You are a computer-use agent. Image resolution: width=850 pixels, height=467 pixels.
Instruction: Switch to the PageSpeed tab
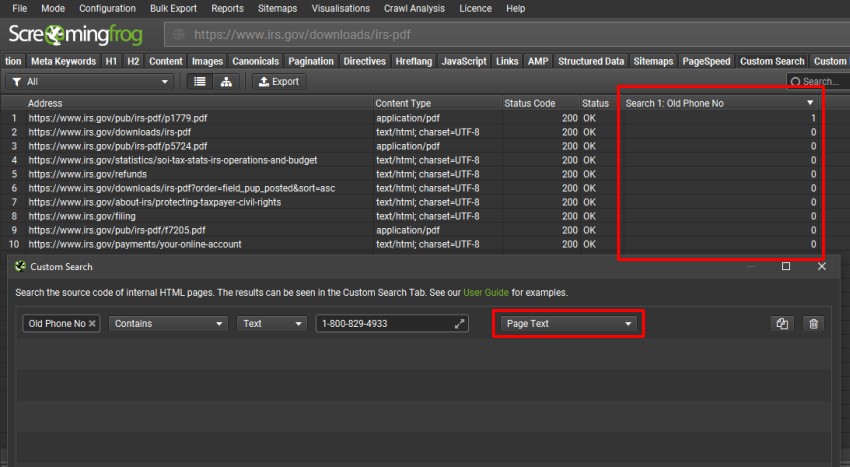tap(706, 61)
